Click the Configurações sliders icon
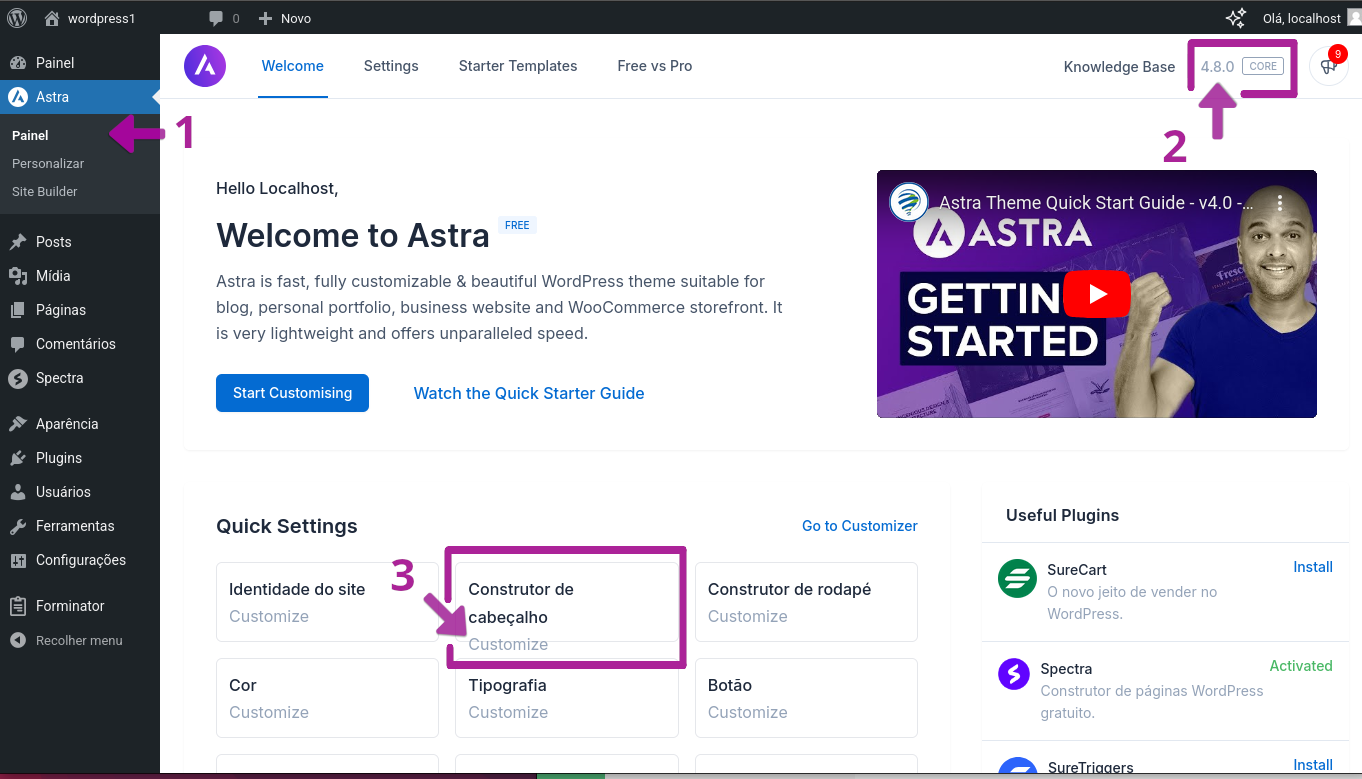Screen dimensions: 1362x779 tap(18, 560)
